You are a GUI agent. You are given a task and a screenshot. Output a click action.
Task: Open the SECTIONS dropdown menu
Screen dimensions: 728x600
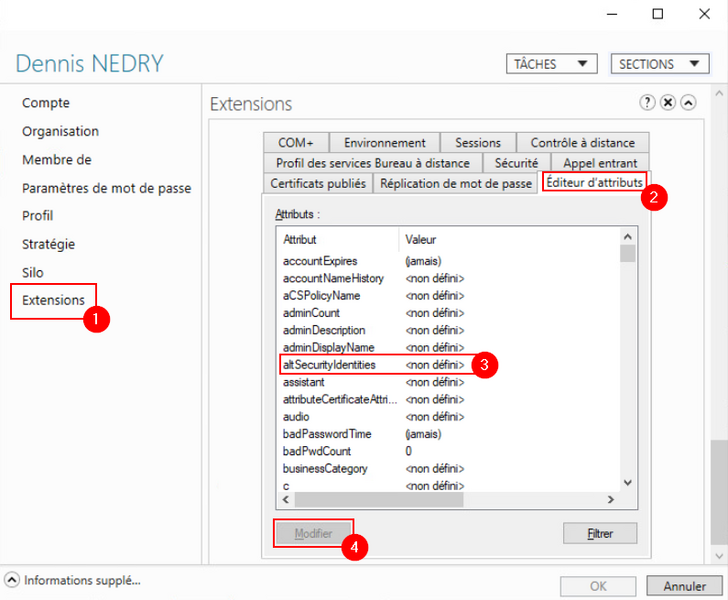click(659, 64)
